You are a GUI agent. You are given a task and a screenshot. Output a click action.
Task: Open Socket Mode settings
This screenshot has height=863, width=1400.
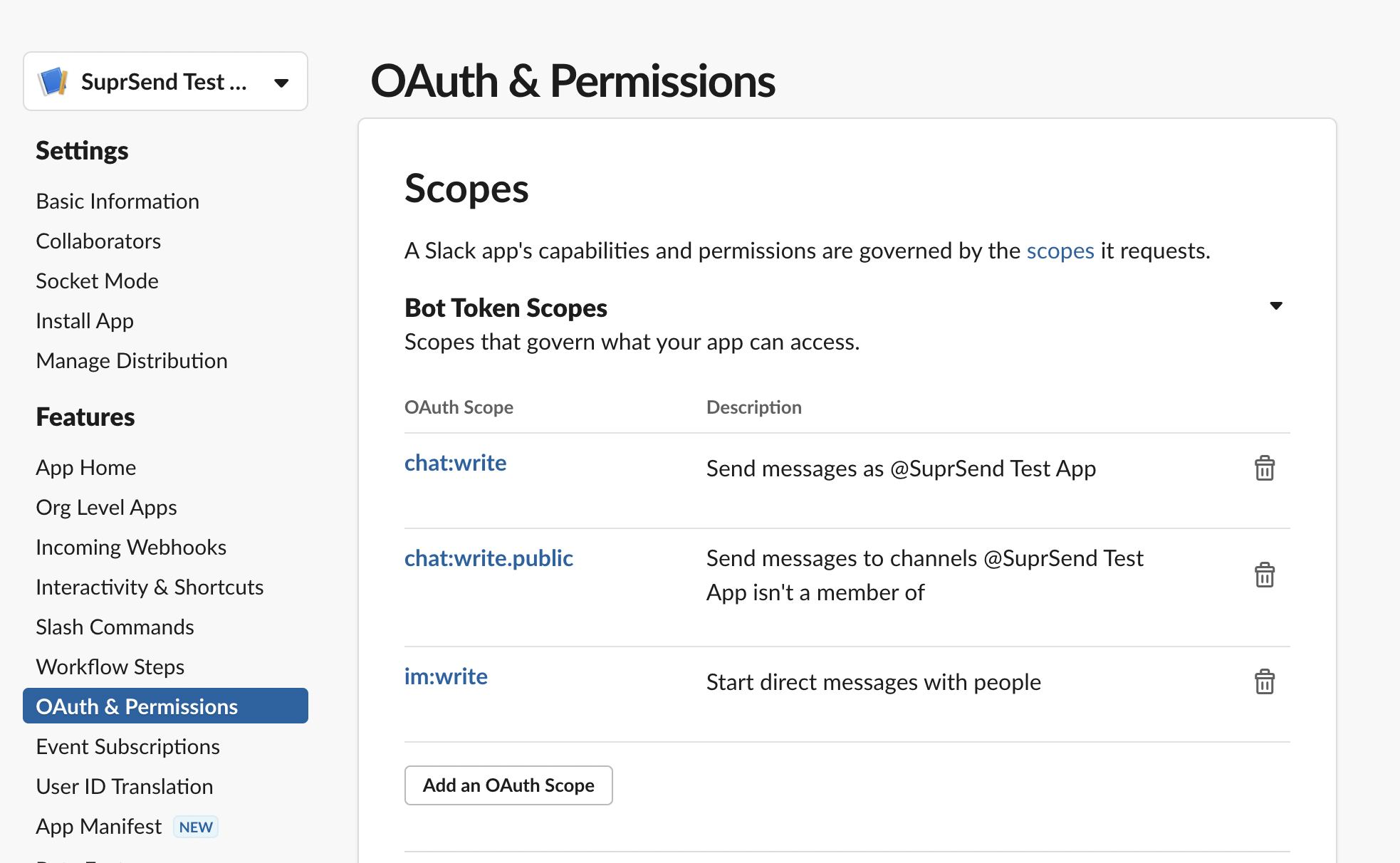(x=97, y=281)
